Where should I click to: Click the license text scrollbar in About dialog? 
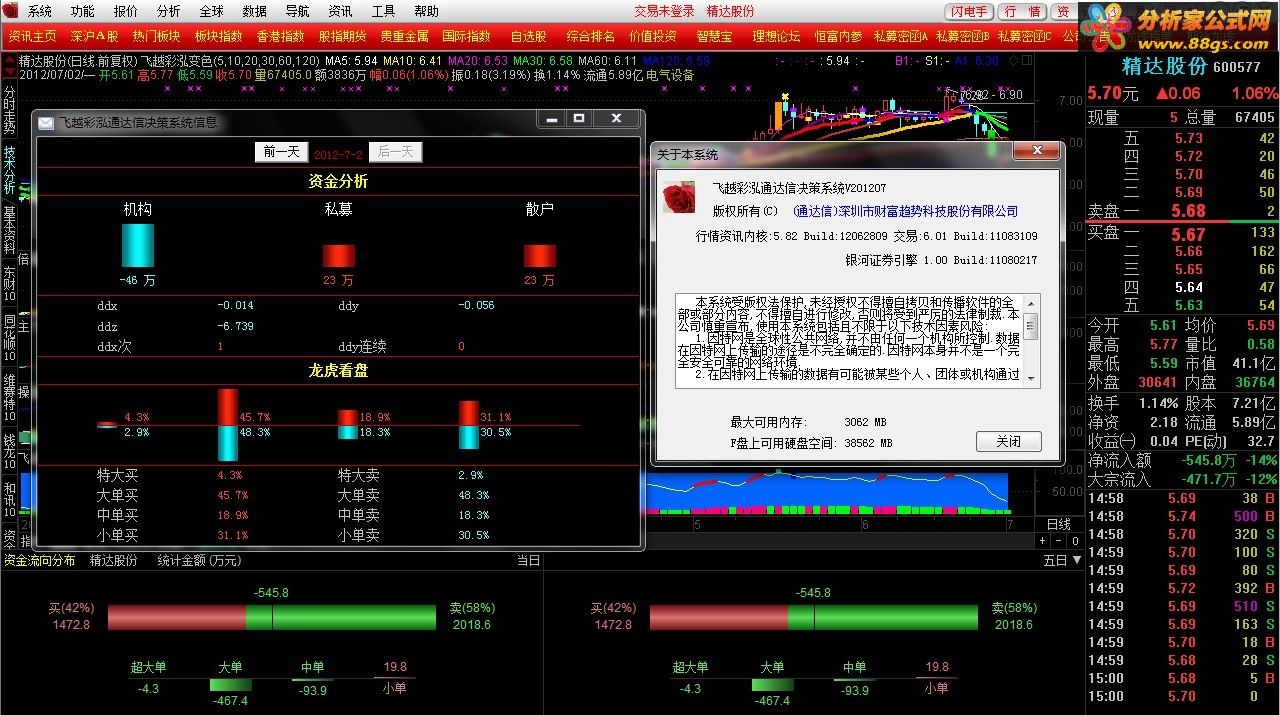(1031, 340)
